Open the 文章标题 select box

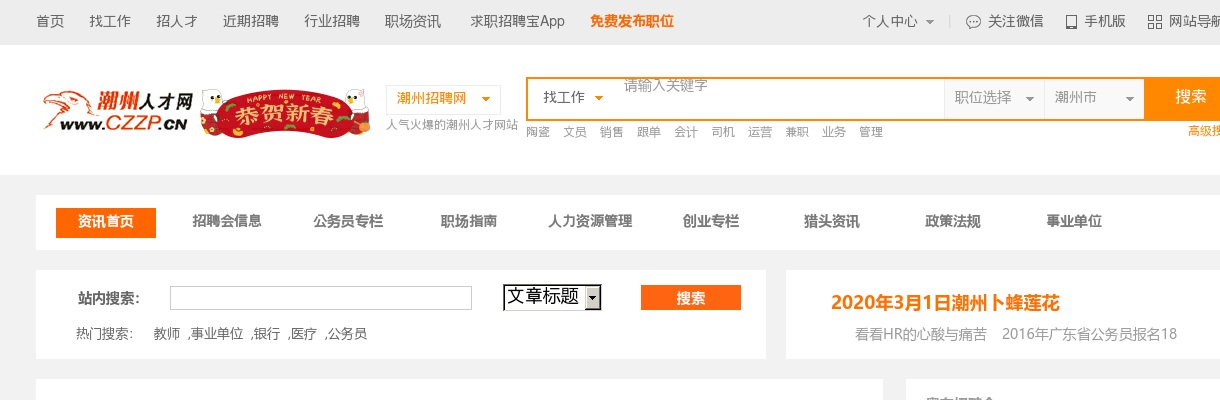tap(552, 297)
